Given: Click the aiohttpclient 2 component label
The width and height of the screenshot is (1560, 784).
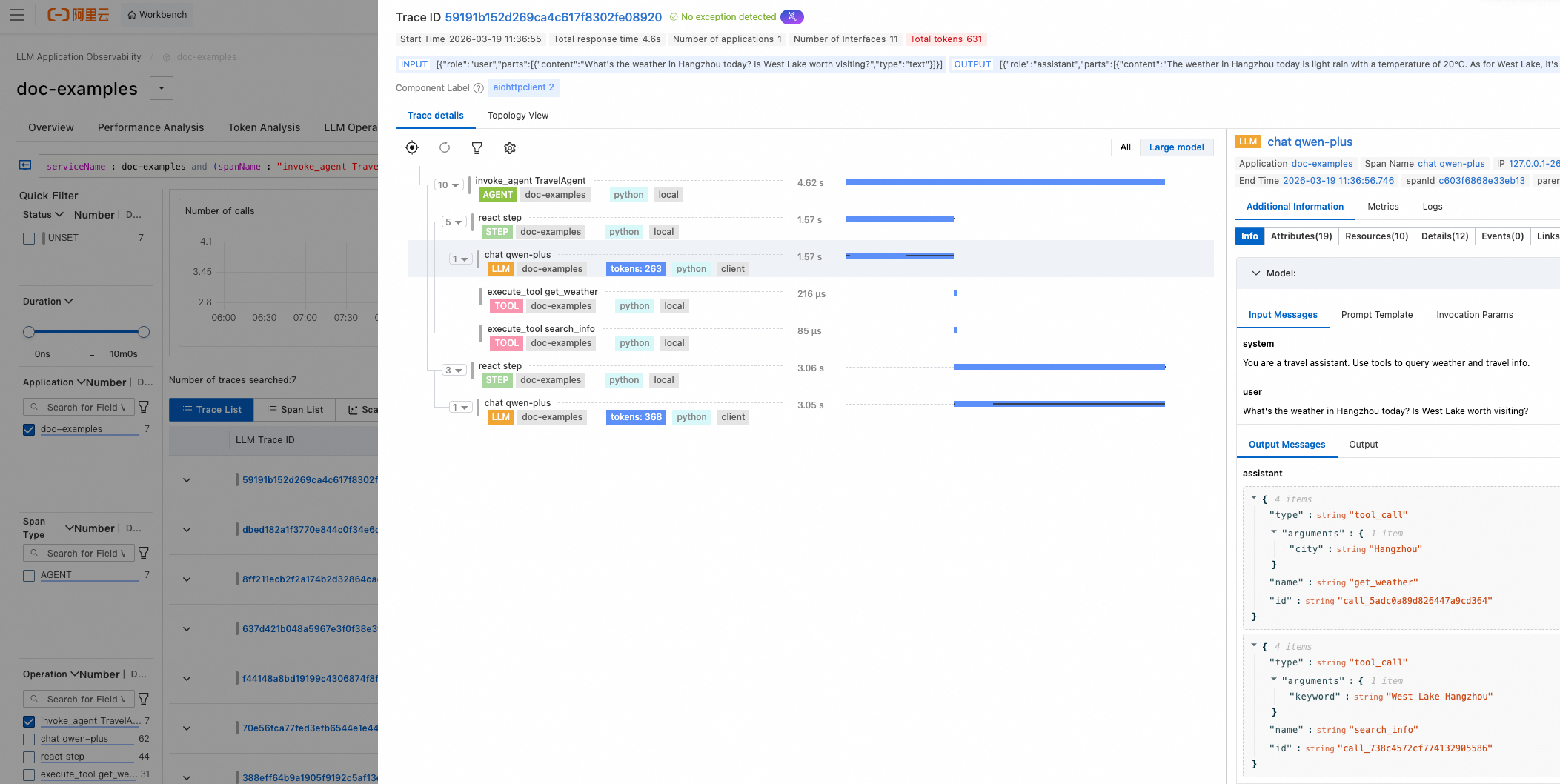Looking at the screenshot, I should coord(524,87).
